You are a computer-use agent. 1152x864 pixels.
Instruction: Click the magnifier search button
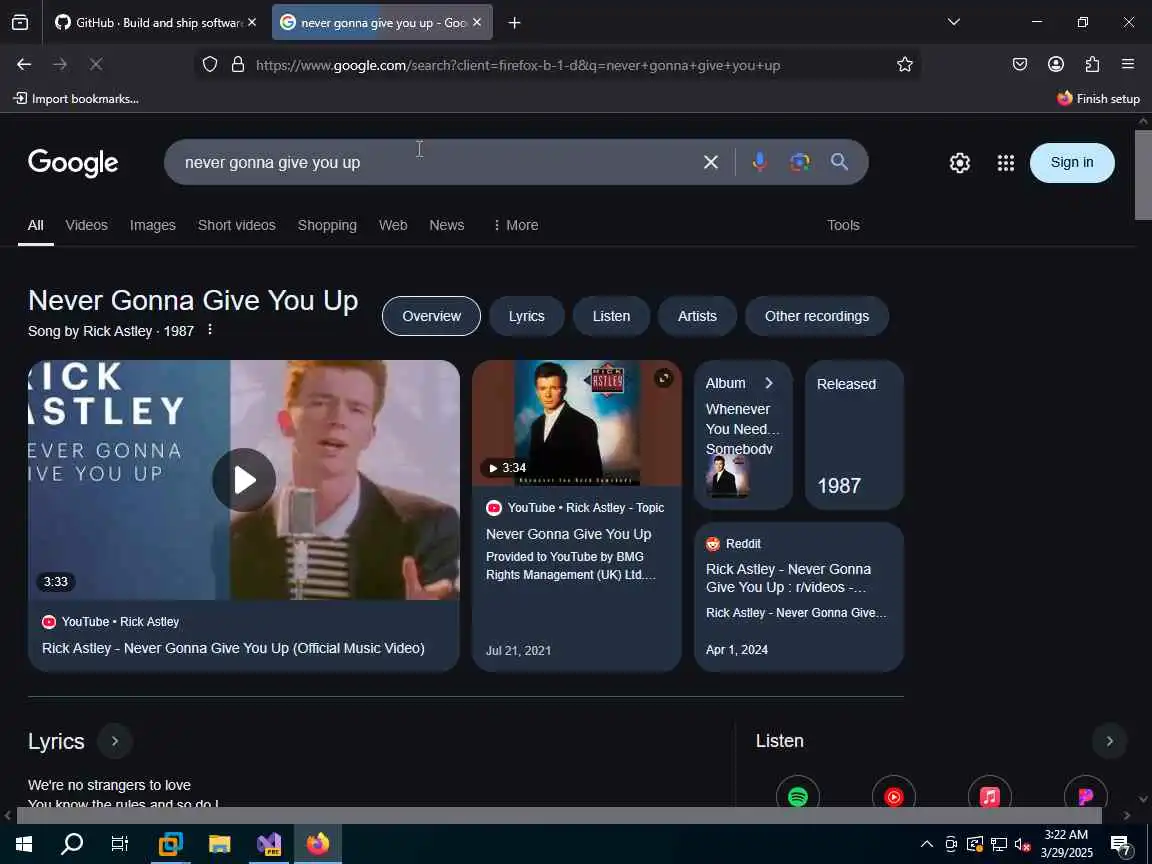click(x=840, y=162)
